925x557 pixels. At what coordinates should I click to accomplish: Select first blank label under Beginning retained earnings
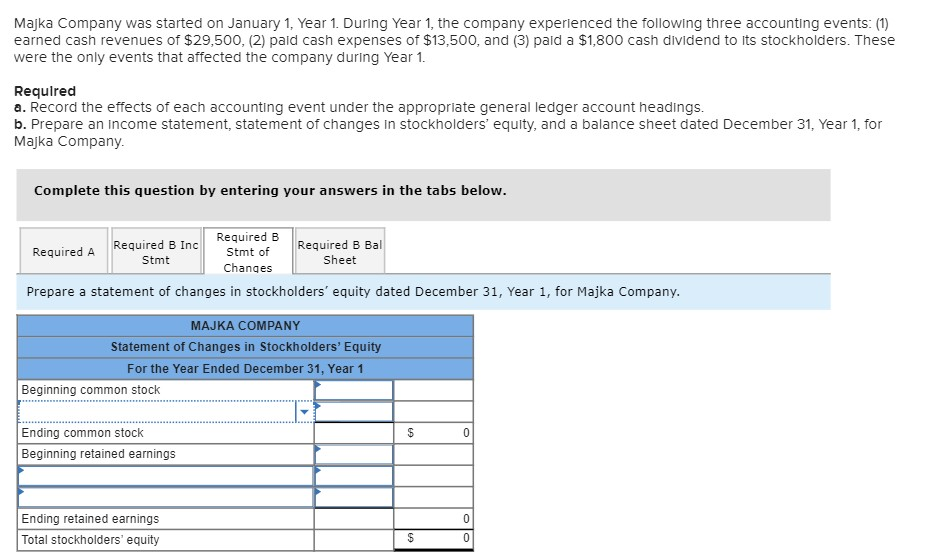[x=165, y=476]
